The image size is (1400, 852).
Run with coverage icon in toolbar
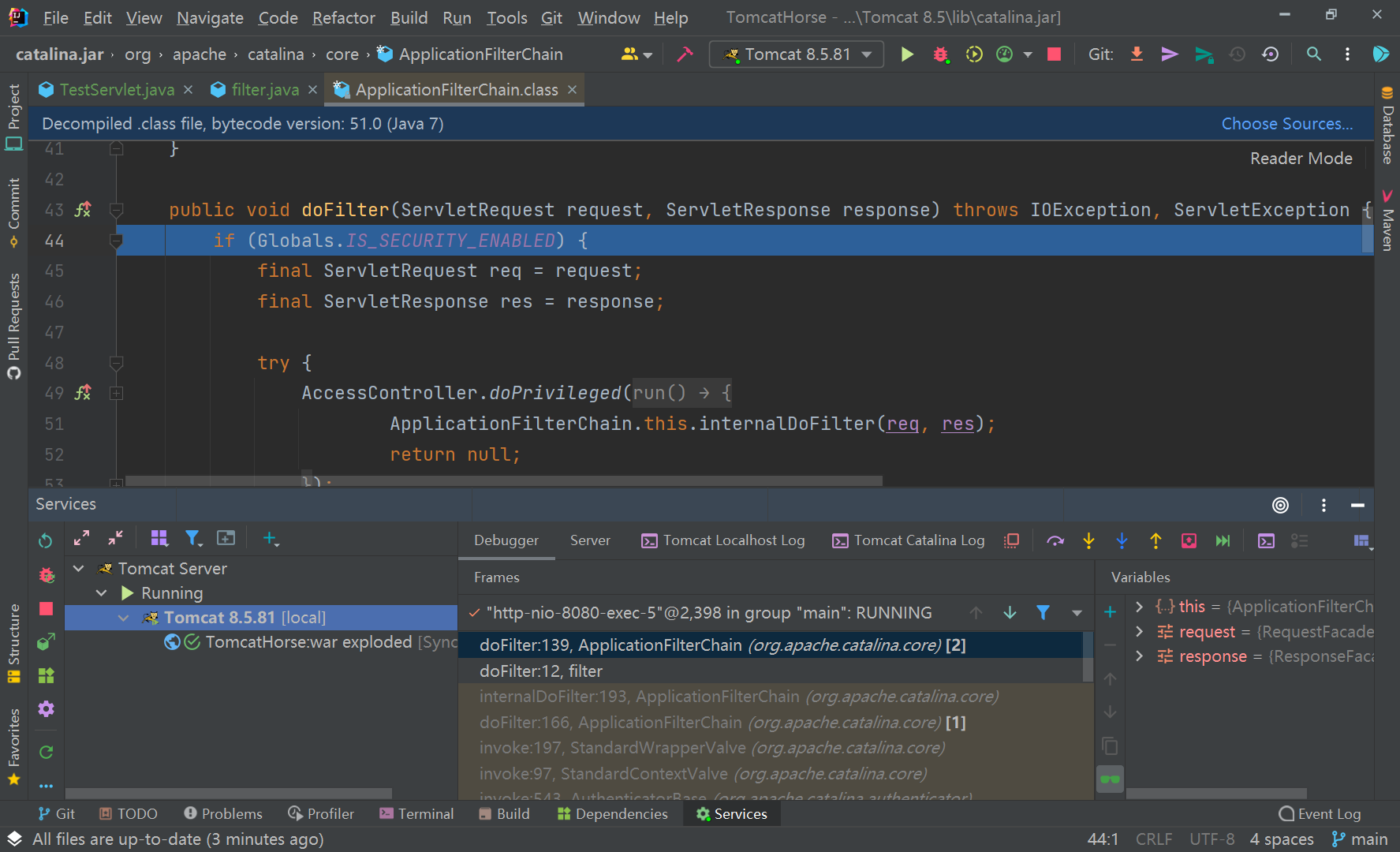[x=974, y=54]
